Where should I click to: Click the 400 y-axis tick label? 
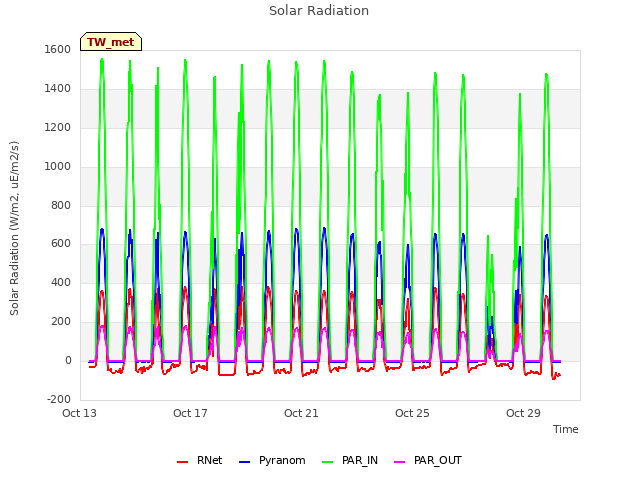[61, 282]
